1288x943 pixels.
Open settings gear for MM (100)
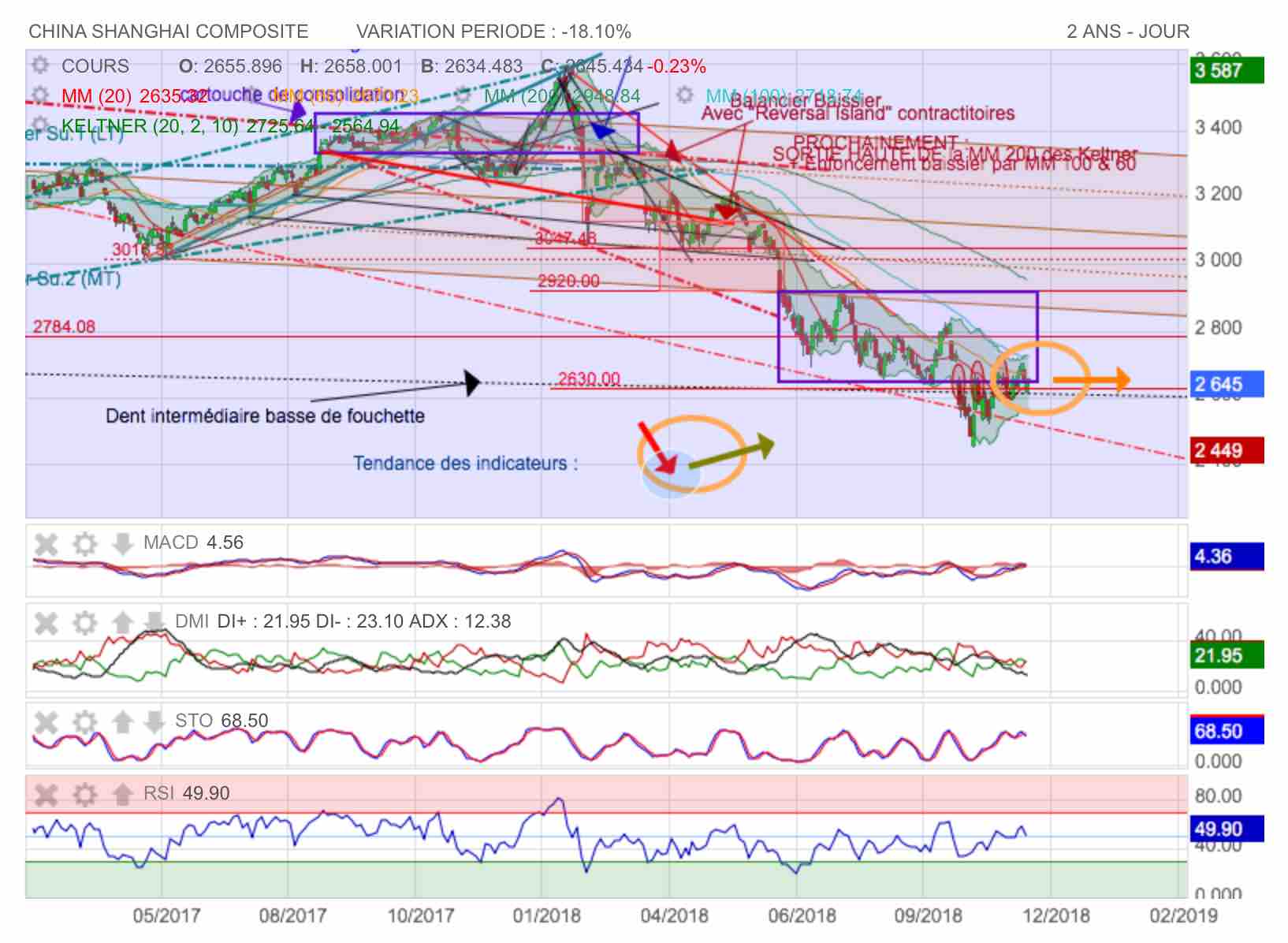pos(684,95)
